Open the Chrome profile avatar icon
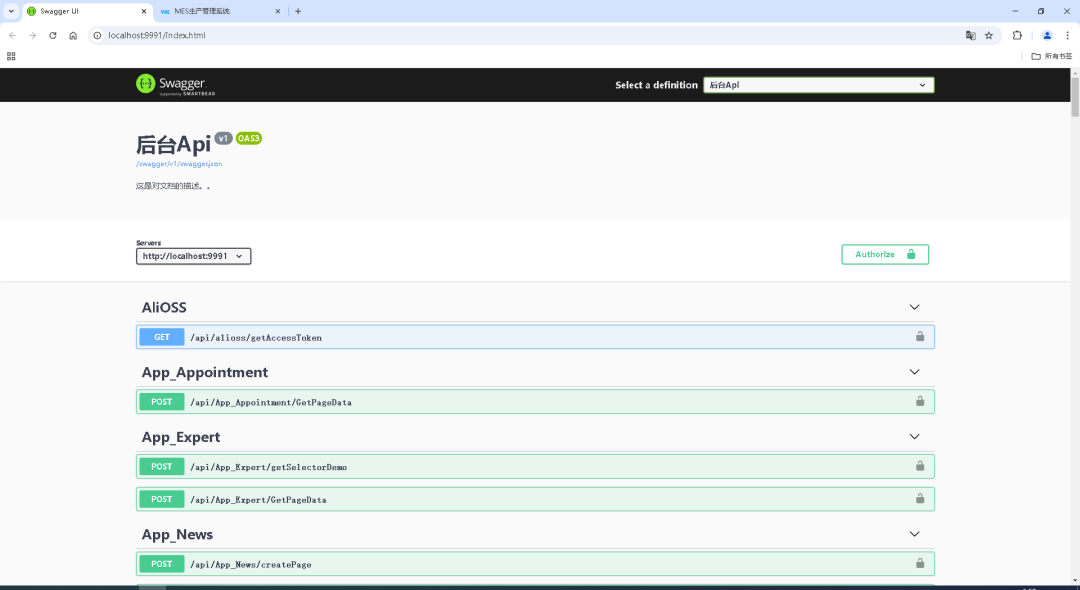The image size is (1080, 590). coord(1047,35)
